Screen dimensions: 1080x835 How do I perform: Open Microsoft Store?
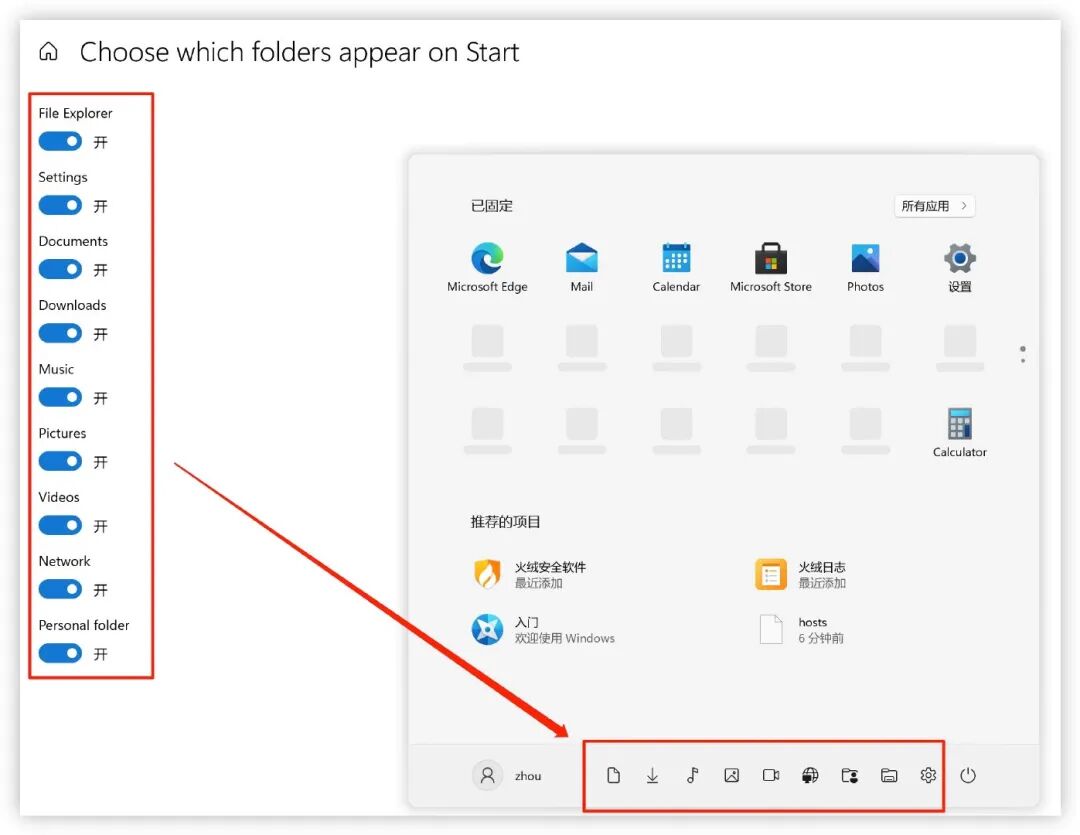(x=771, y=267)
